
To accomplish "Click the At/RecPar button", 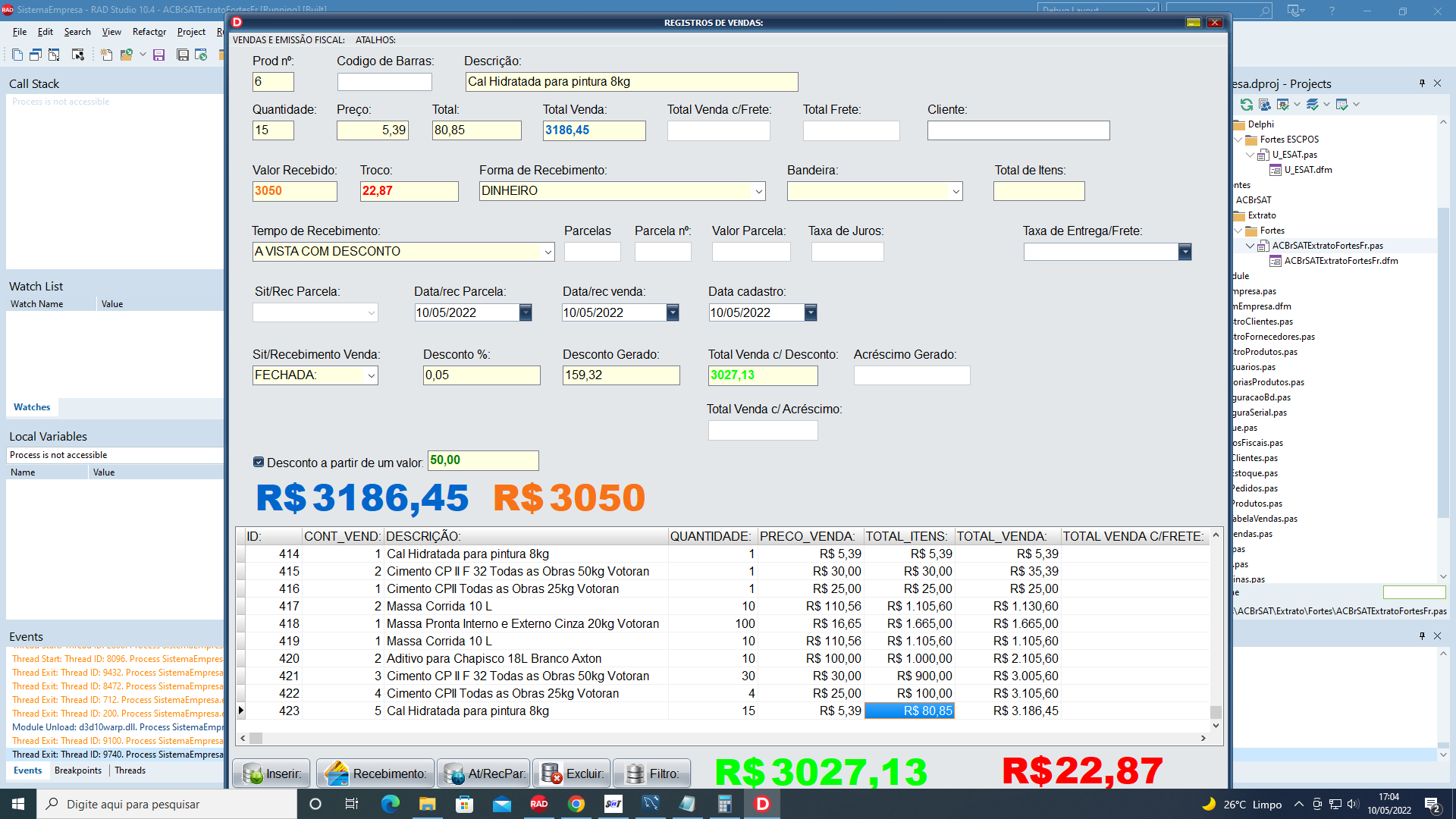I will (484, 773).
